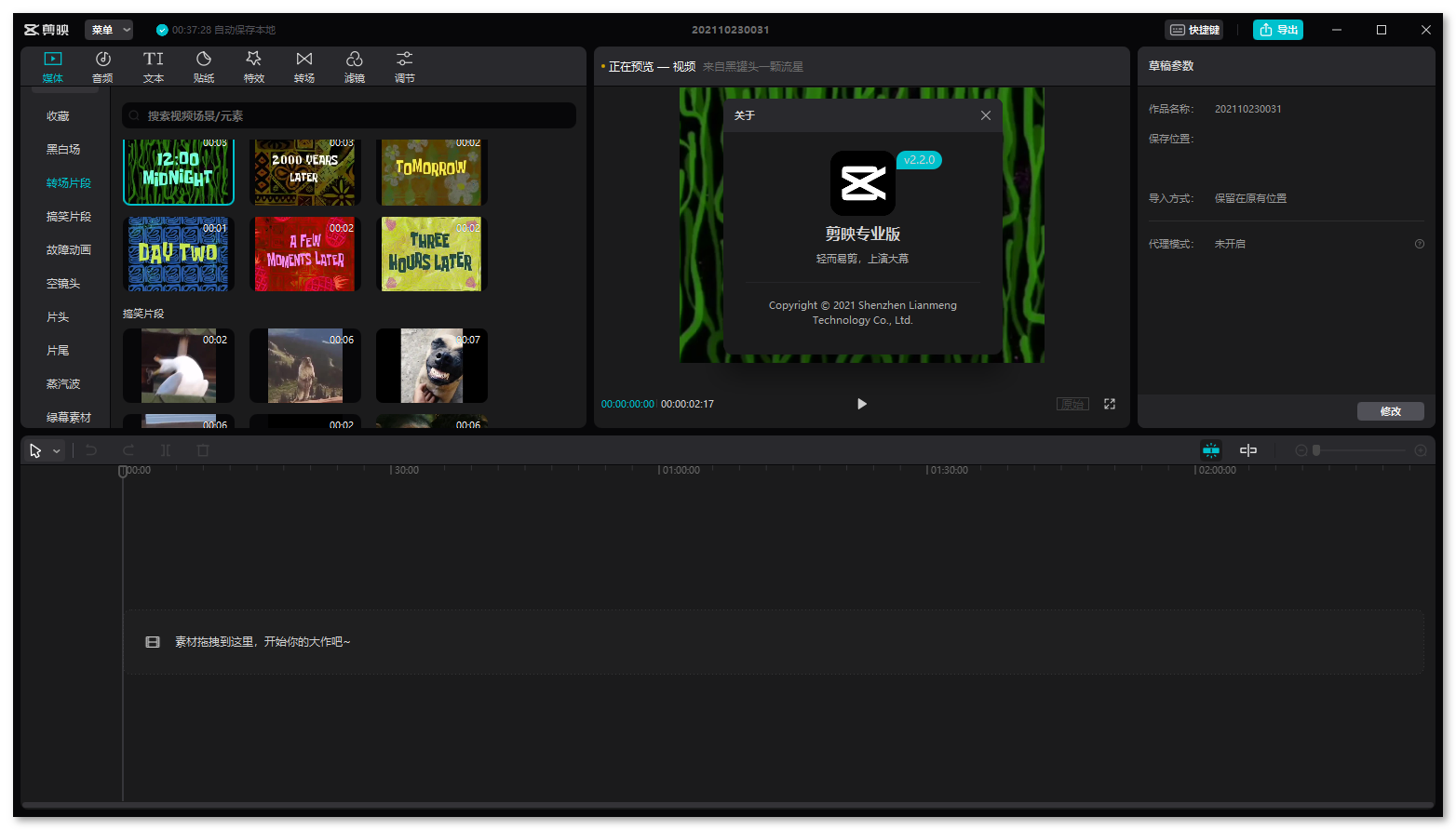Click the 导出 export button

1278,30
